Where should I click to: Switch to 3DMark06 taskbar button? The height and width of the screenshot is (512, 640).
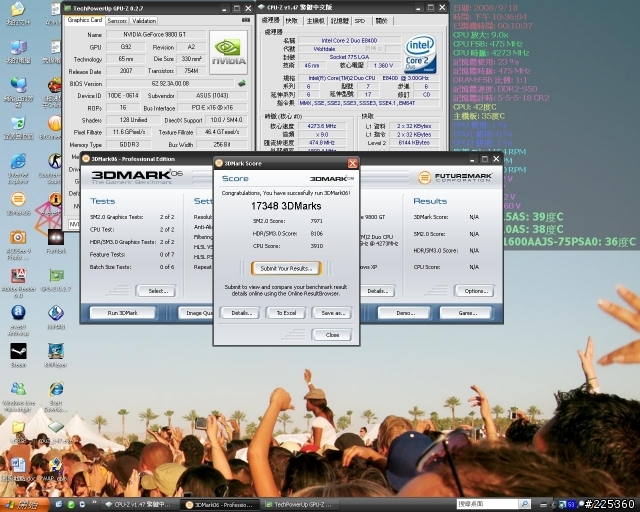click(x=221, y=505)
